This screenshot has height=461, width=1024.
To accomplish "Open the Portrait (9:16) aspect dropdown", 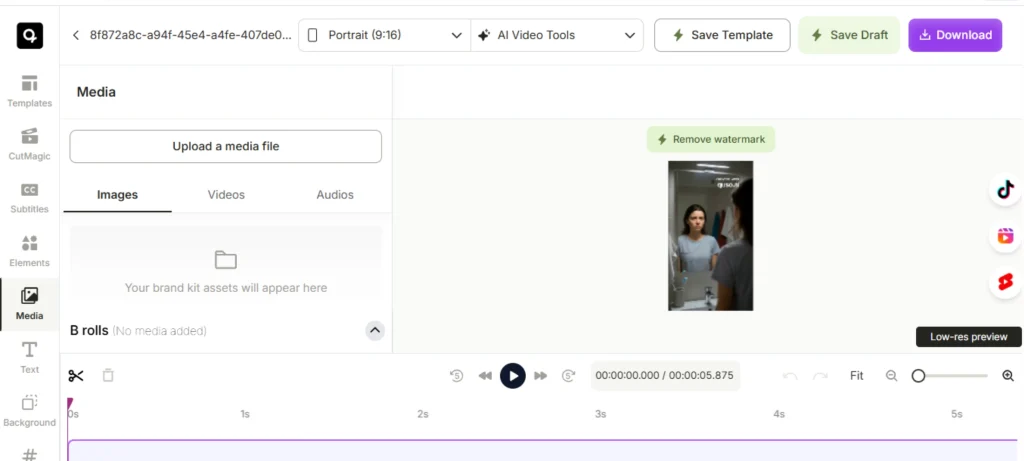I will tap(383, 35).
